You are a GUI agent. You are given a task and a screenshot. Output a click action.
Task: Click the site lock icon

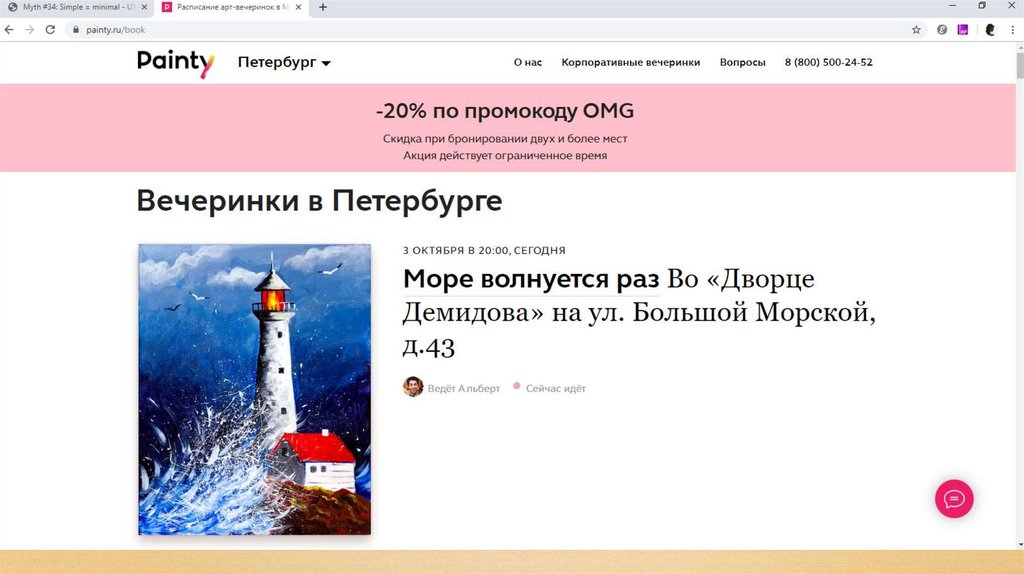pyautogui.click(x=76, y=29)
